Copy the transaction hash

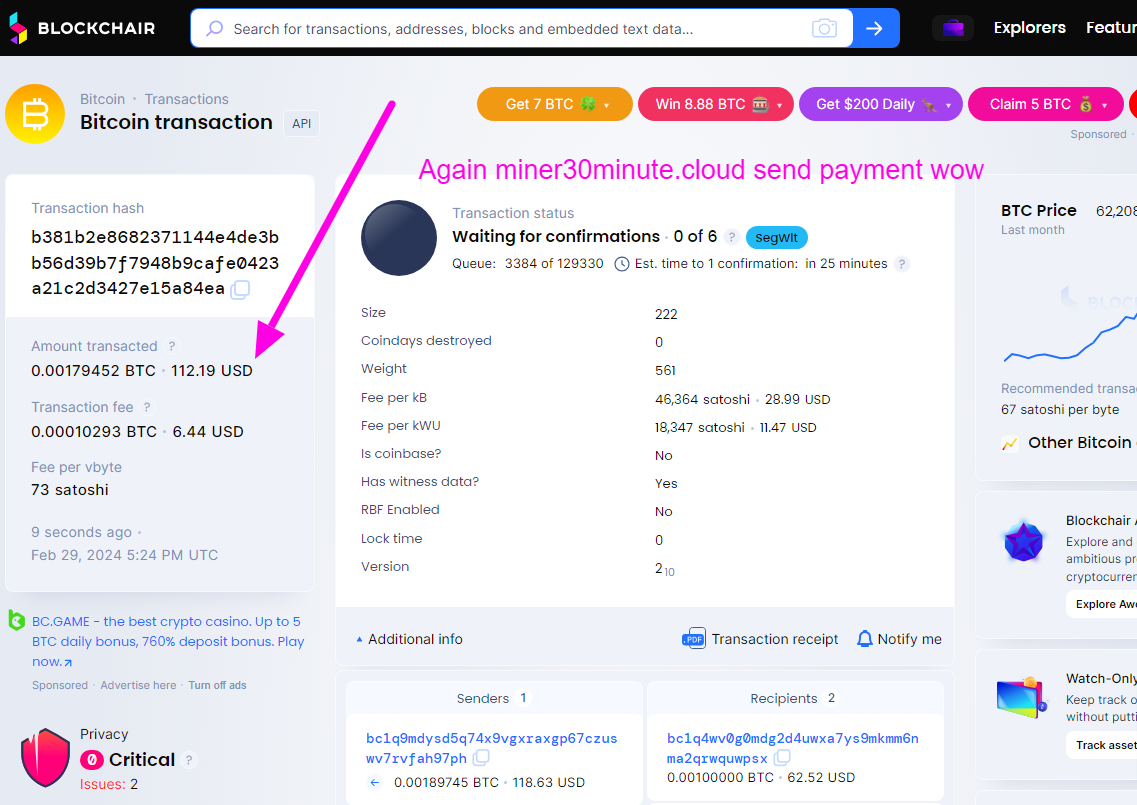(x=240, y=289)
